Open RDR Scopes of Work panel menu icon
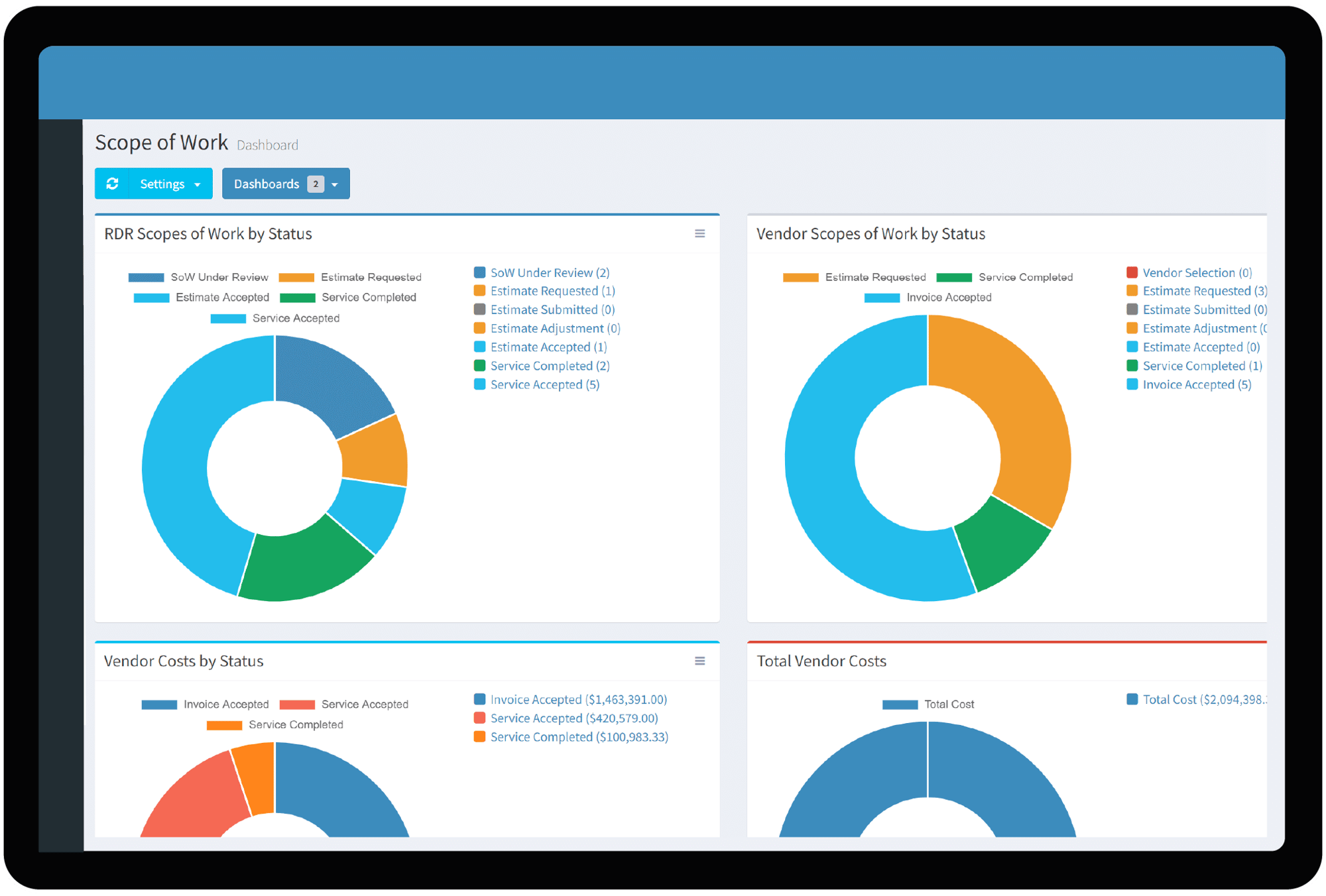 (x=699, y=233)
